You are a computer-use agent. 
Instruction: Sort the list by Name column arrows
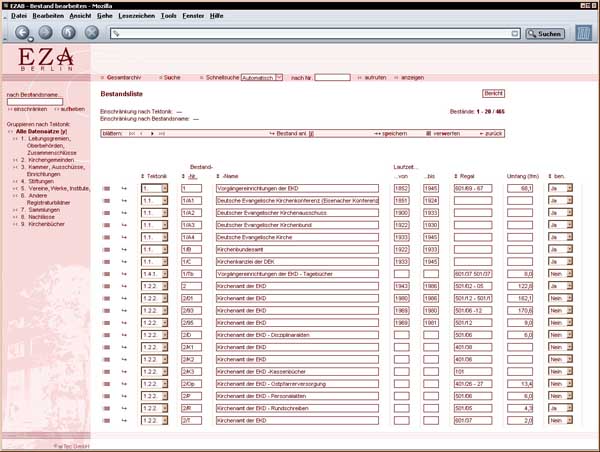(218, 176)
